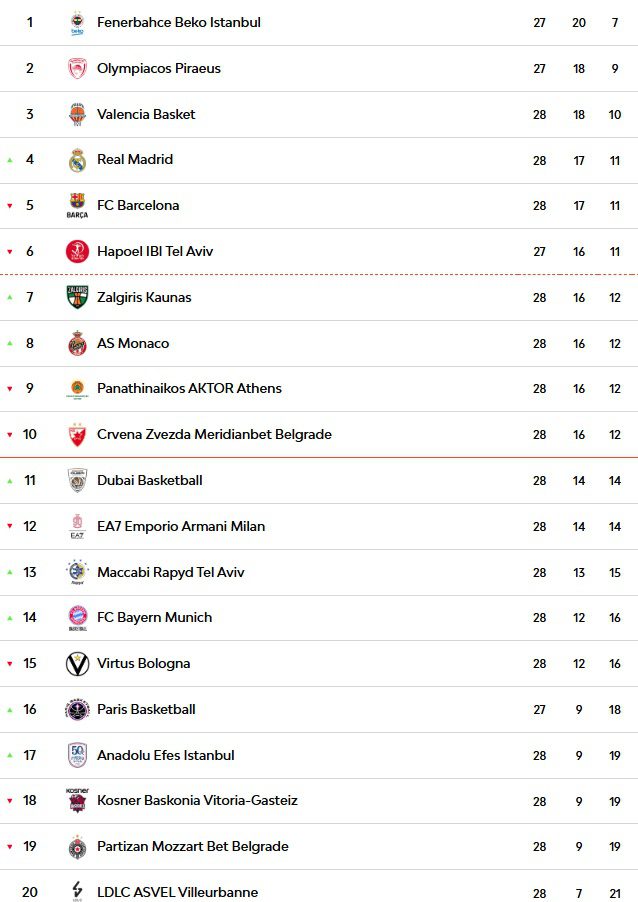Click the Hapoel IBI Tel Aviv red logo
The image size is (638, 902).
[77, 251]
